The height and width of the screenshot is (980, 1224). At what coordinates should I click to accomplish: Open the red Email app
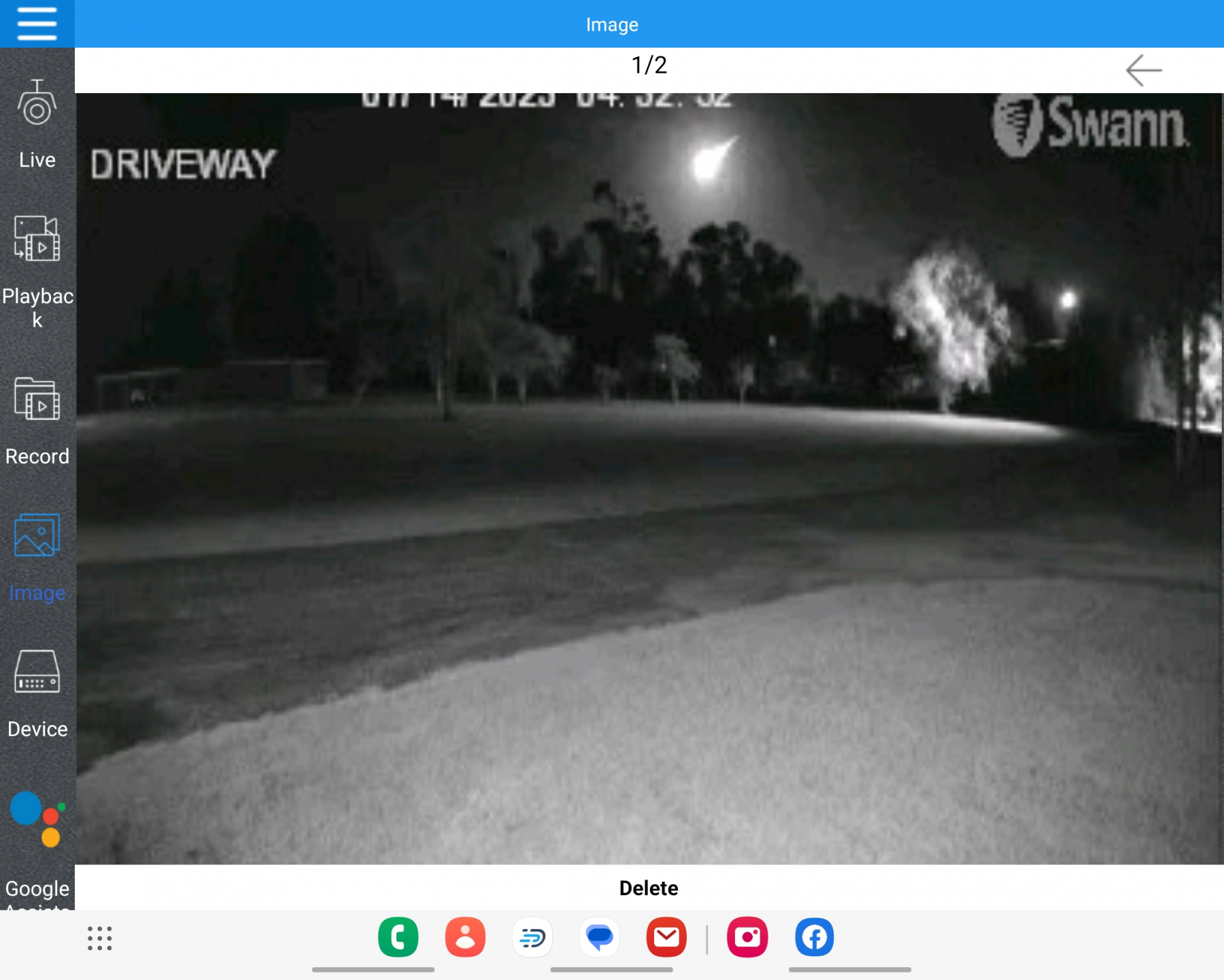(x=666, y=937)
